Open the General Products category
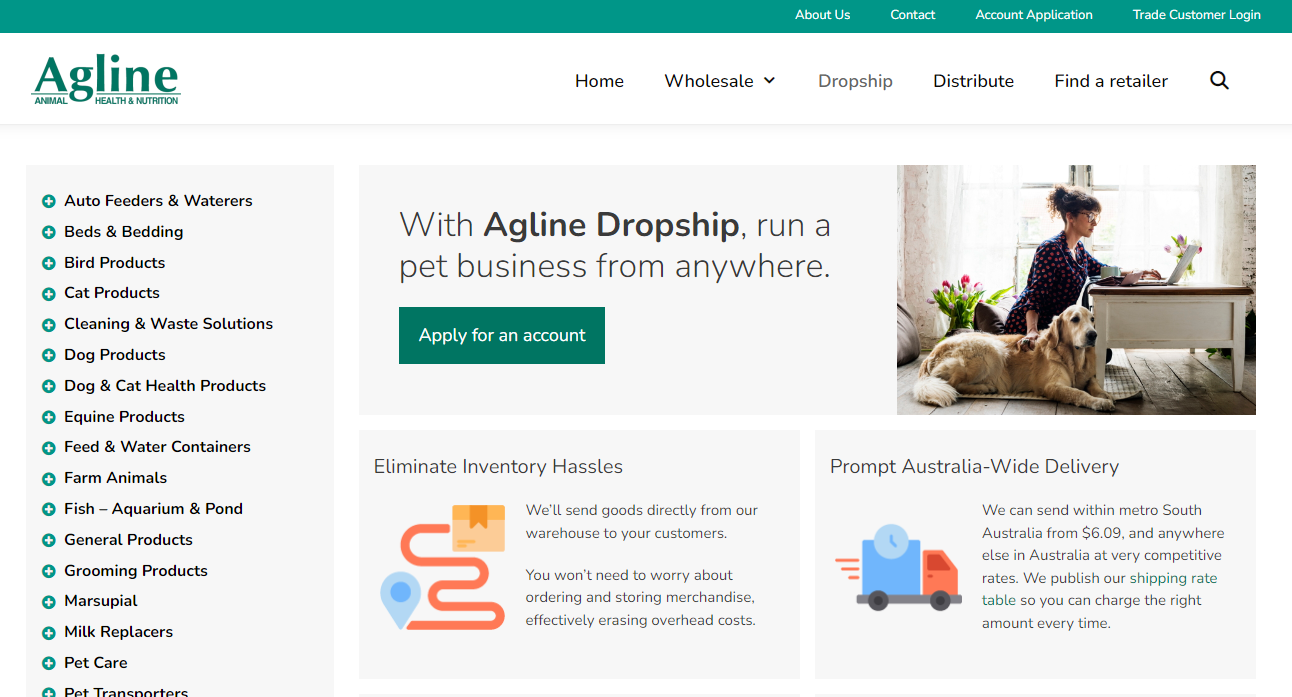 (128, 540)
